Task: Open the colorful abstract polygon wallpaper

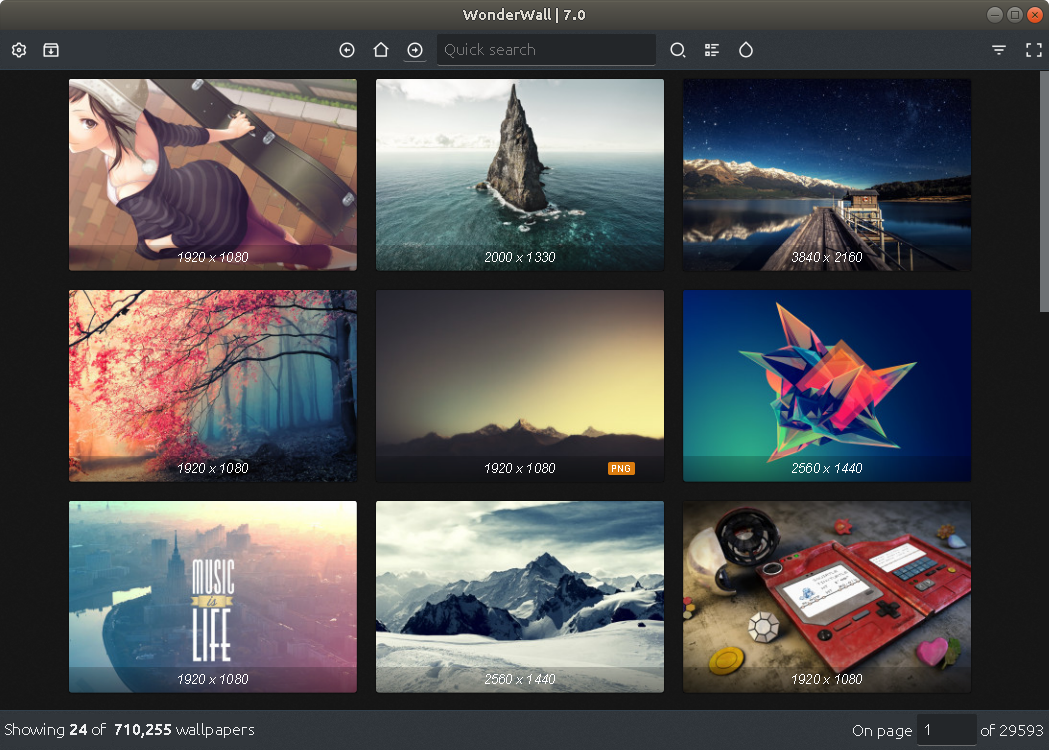Action: 826,385
